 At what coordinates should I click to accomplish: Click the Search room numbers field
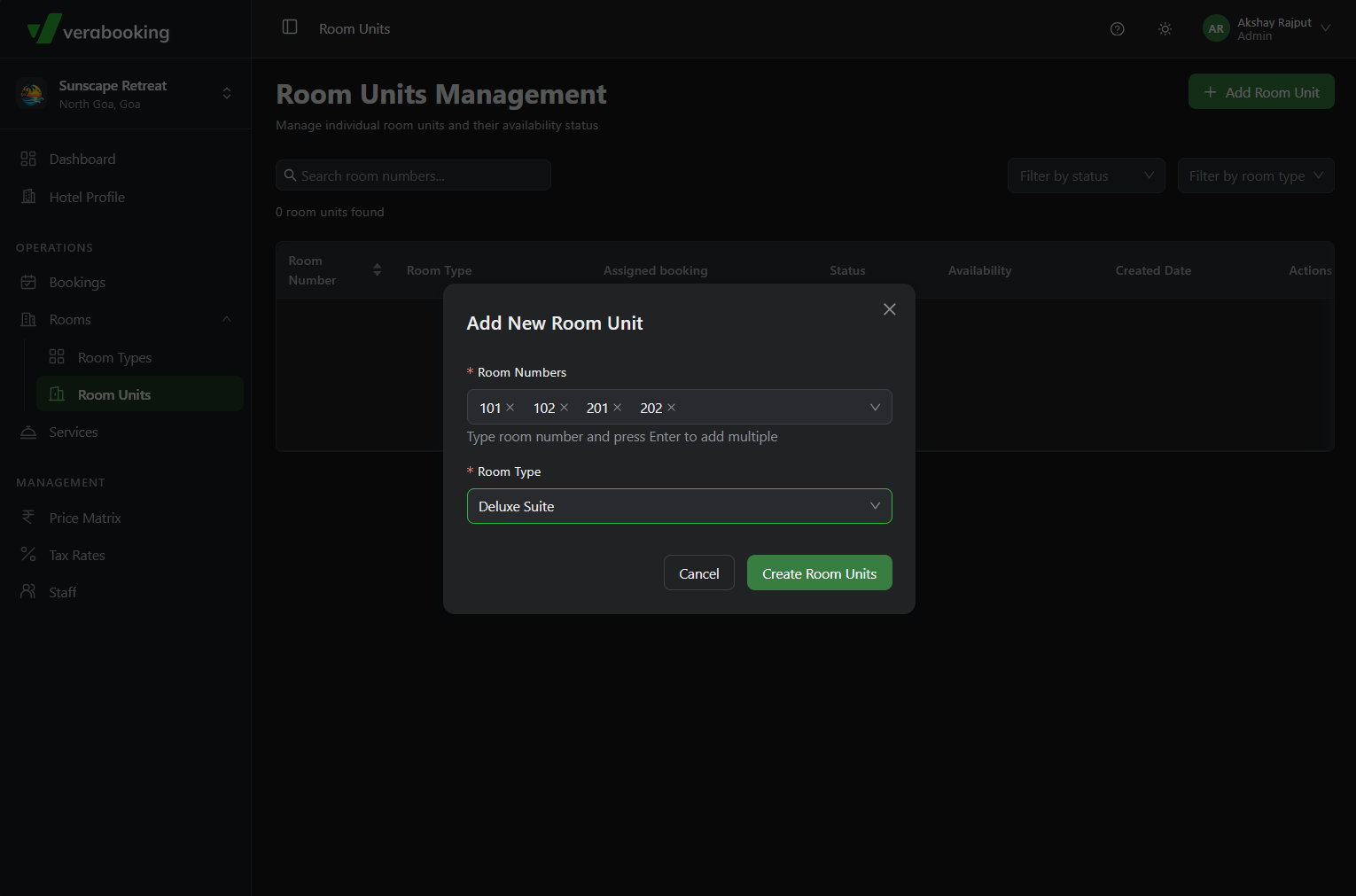(413, 175)
